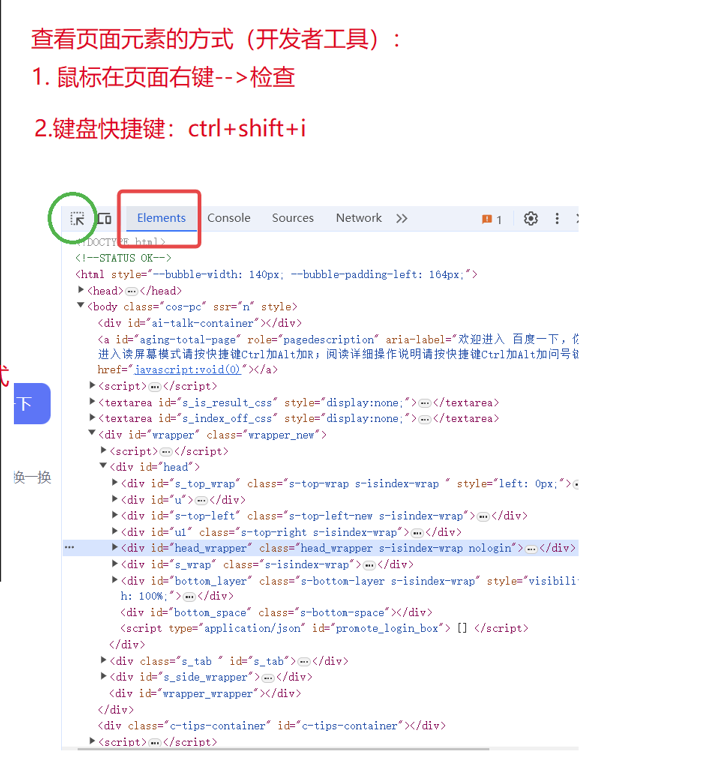Click ellipsis in div id u row
Screen dimensions: 702x773
coord(201,500)
